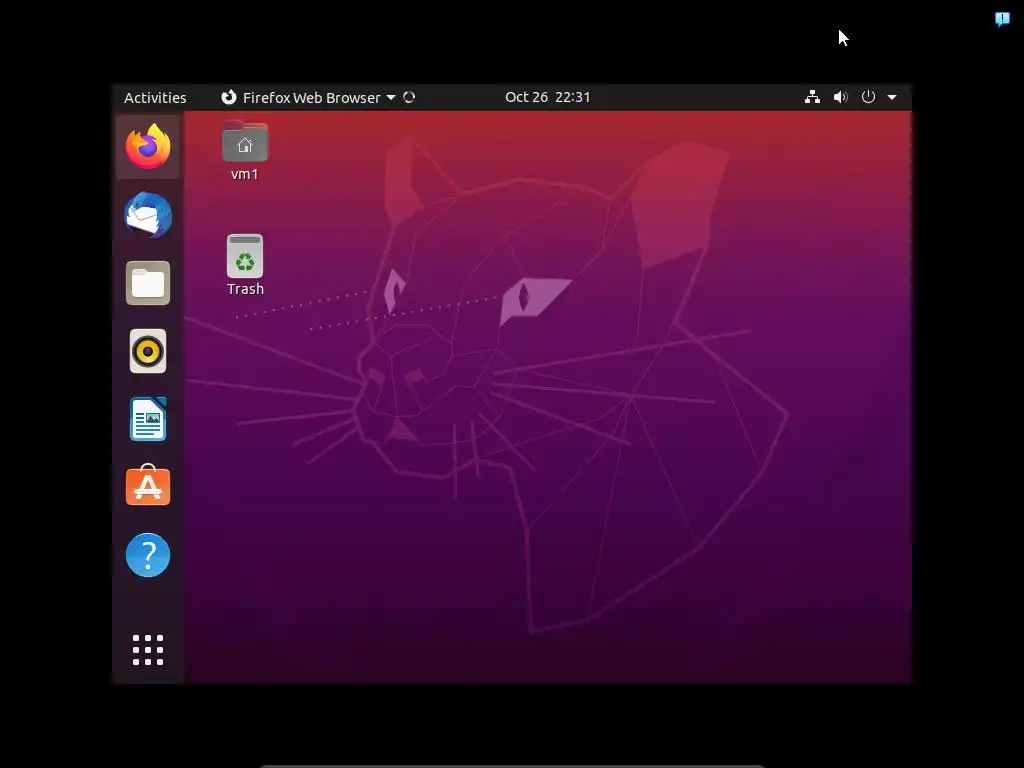Click the loading spinner next to app menu
The height and width of the screenshot is (768, 1024).
tap(409, 97)
